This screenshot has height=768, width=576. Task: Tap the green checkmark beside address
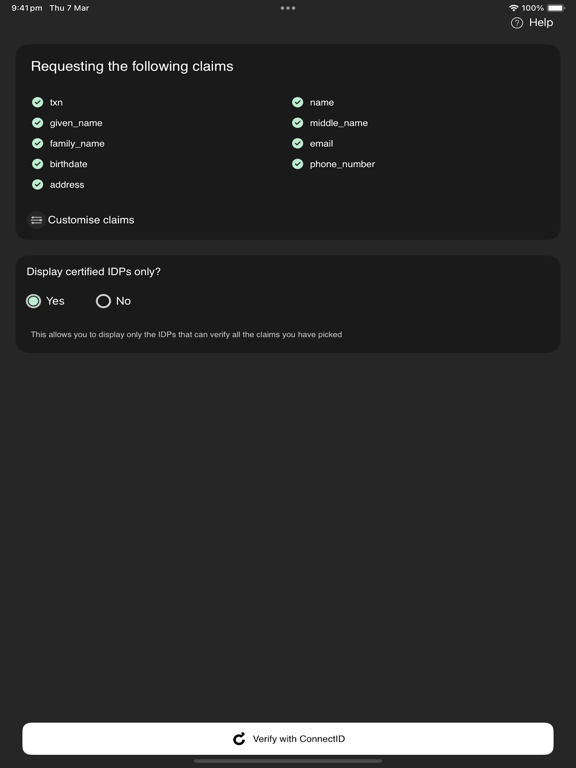coord(38,184)
